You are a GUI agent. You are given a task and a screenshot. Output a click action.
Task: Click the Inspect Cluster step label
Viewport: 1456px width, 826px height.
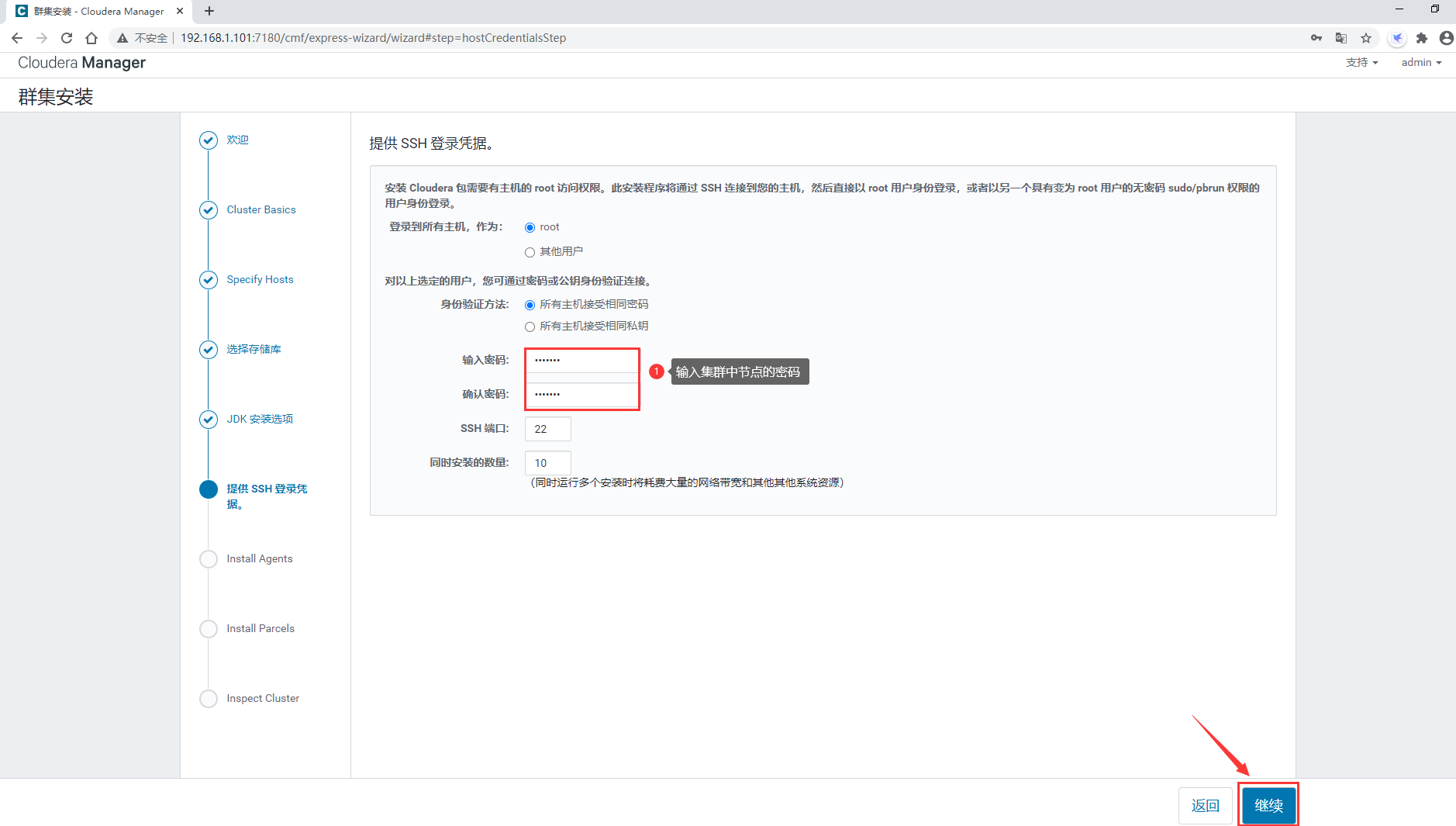263,699
